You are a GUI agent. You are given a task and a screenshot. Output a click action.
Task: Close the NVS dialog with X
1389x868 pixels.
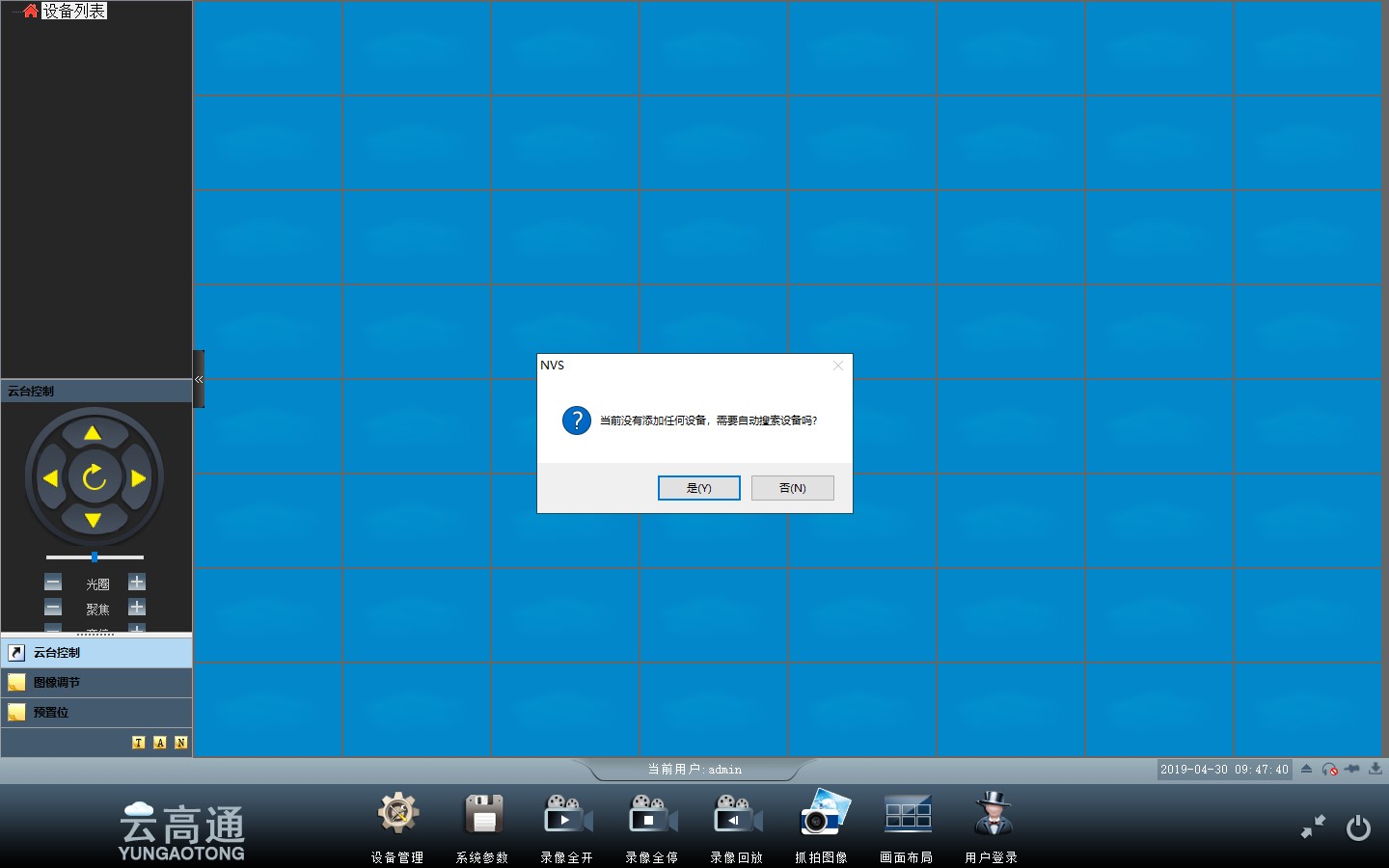coord(838,366)
